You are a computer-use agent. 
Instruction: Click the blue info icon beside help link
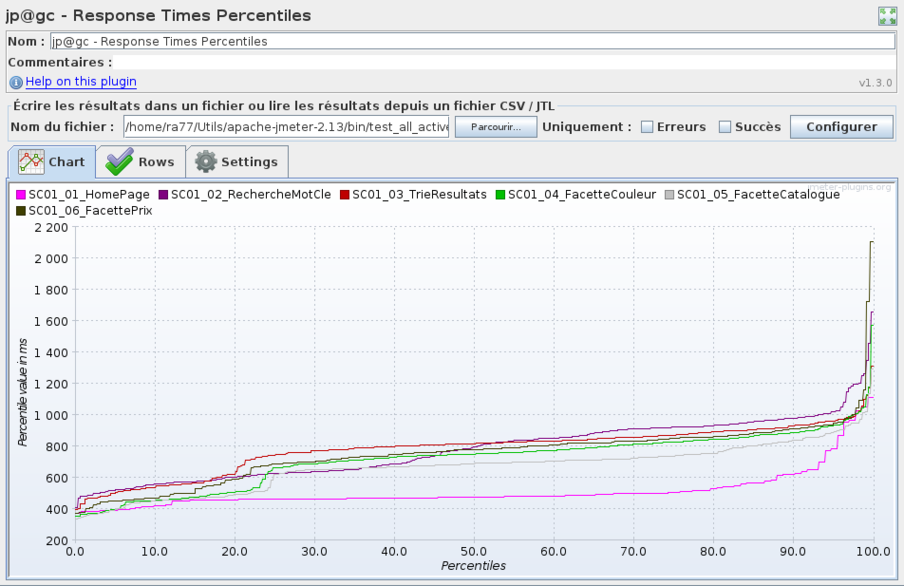(x=16, y=82)
